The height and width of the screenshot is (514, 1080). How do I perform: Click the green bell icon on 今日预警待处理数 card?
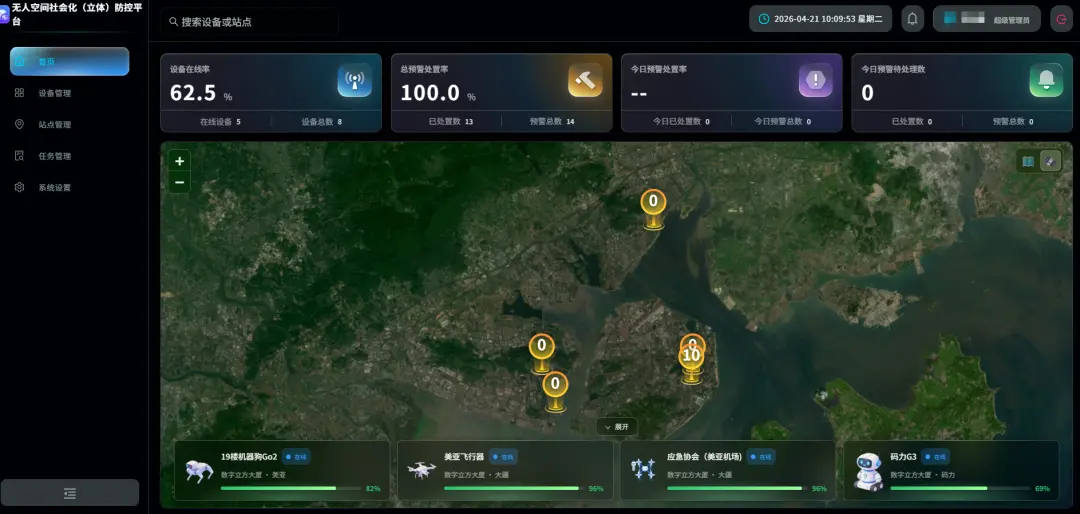pyautogui.click(x=1045, y=80)
